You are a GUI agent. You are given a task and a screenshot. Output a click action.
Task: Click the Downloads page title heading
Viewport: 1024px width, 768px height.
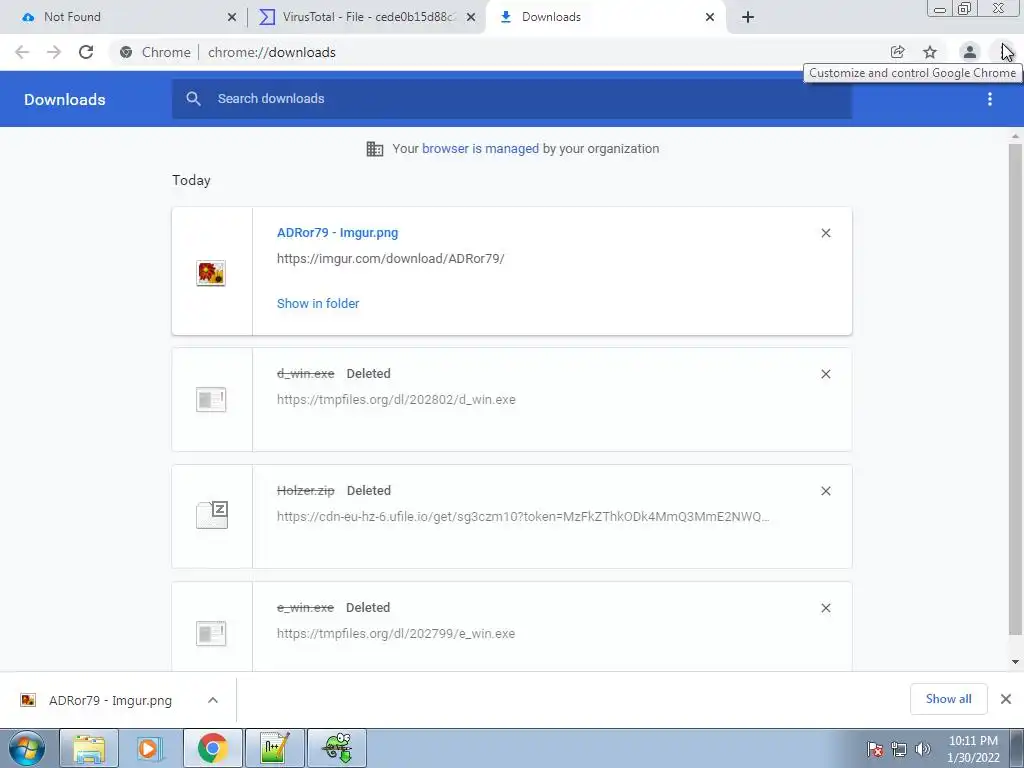click(65, 99)
